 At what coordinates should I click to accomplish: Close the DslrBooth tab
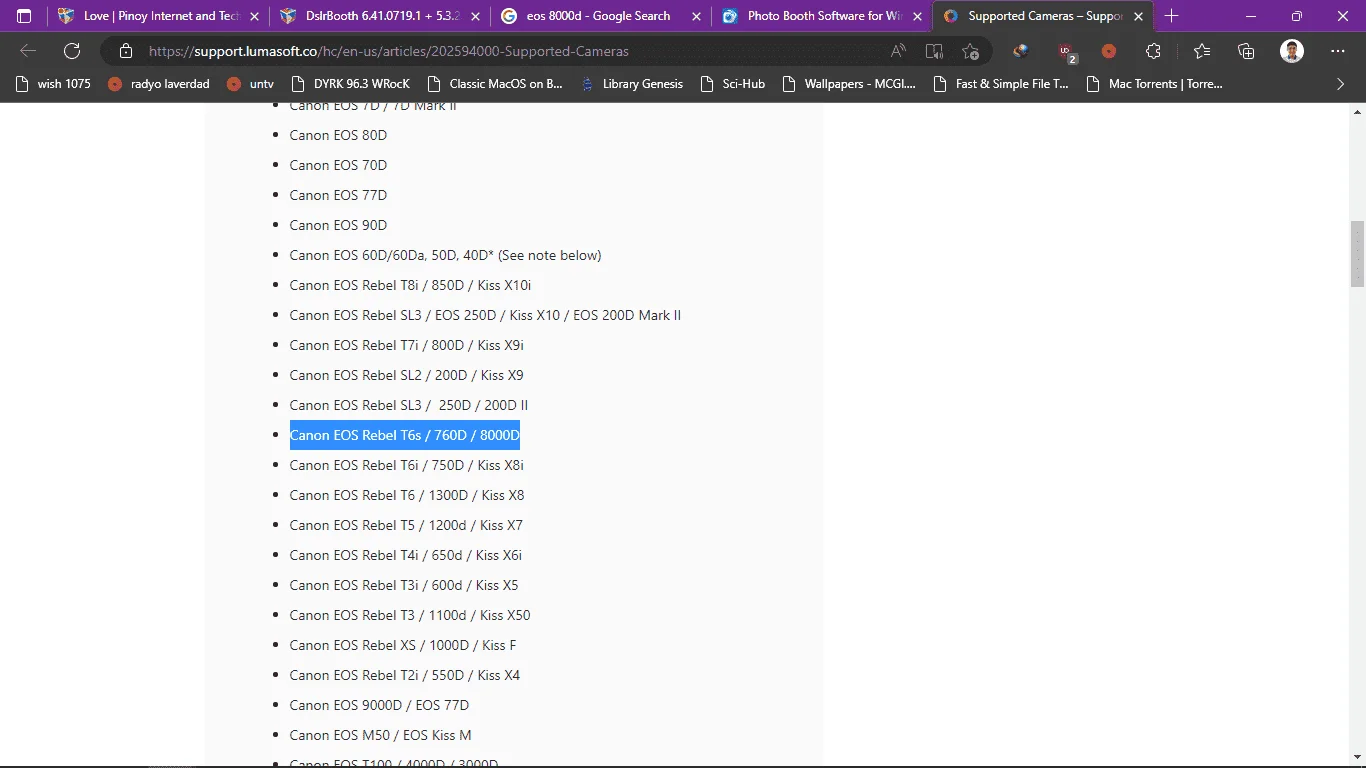[x=476, y=16]
